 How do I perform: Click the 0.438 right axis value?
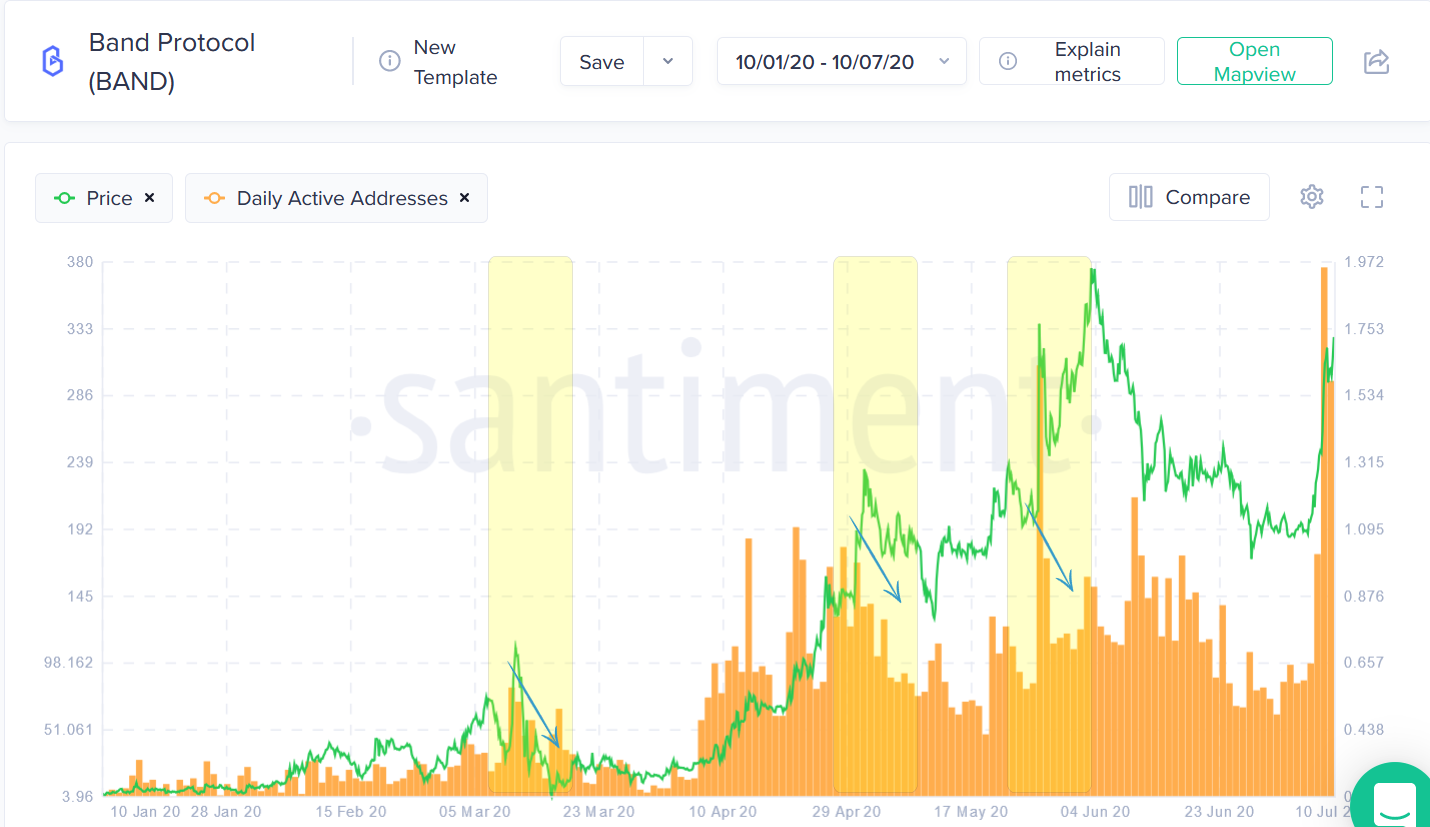[1364, 729]
